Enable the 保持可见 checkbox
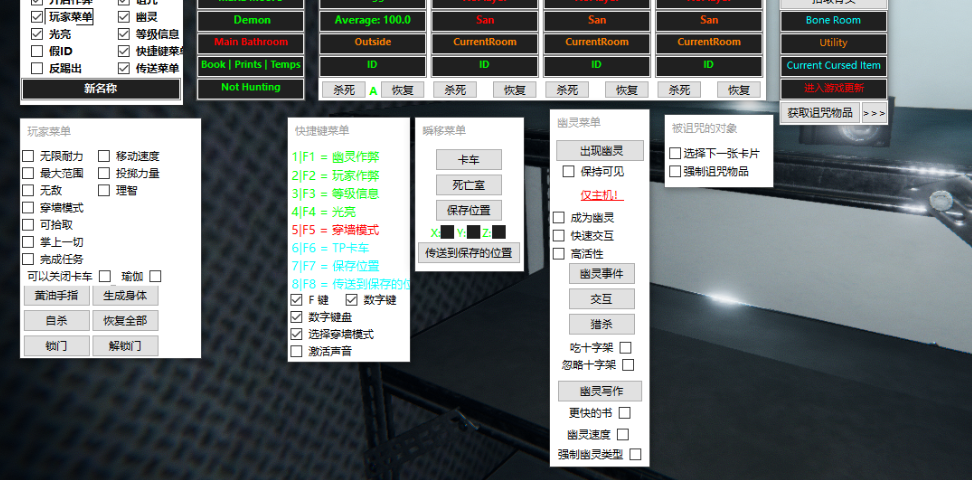The image size is (972, 480). click(568, 171)
